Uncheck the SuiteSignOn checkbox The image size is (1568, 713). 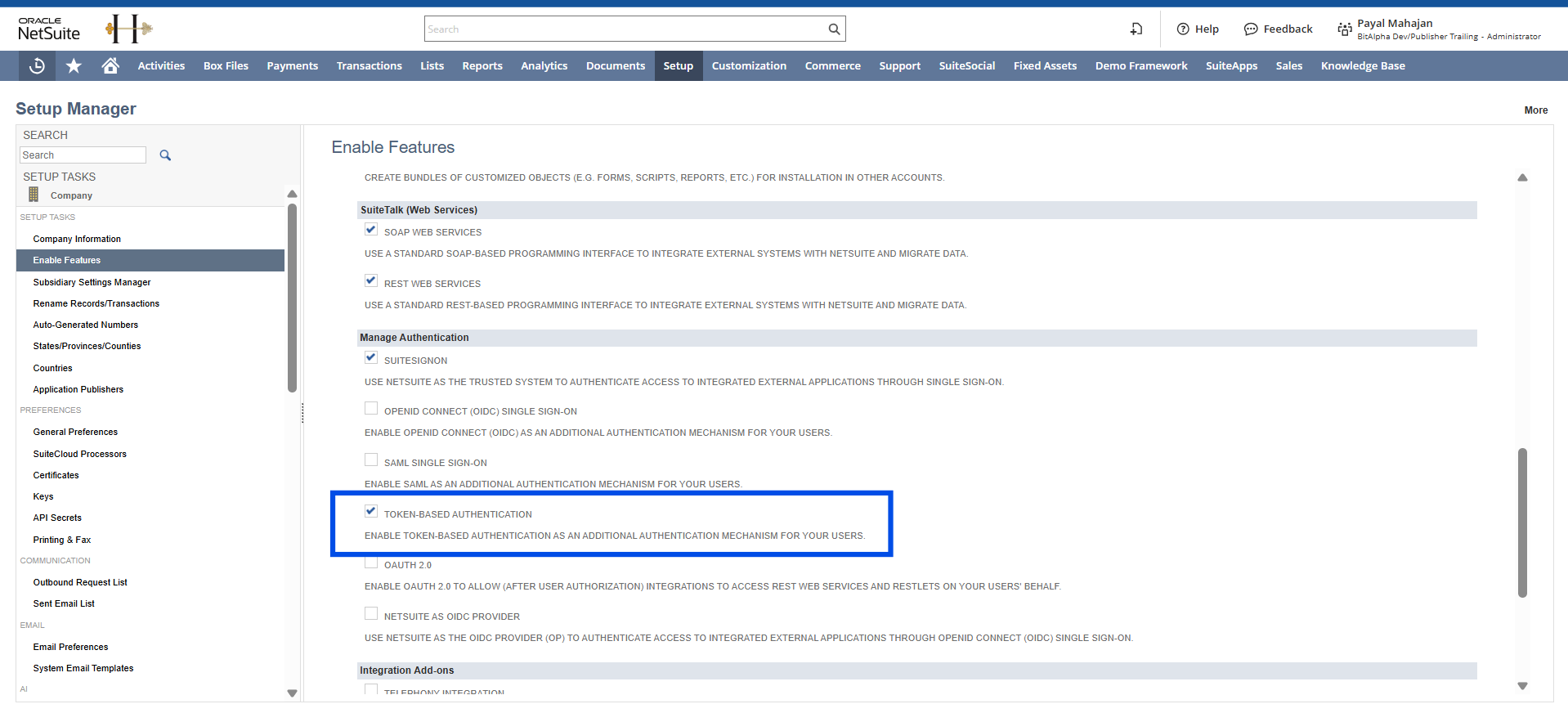coord(371,358)
